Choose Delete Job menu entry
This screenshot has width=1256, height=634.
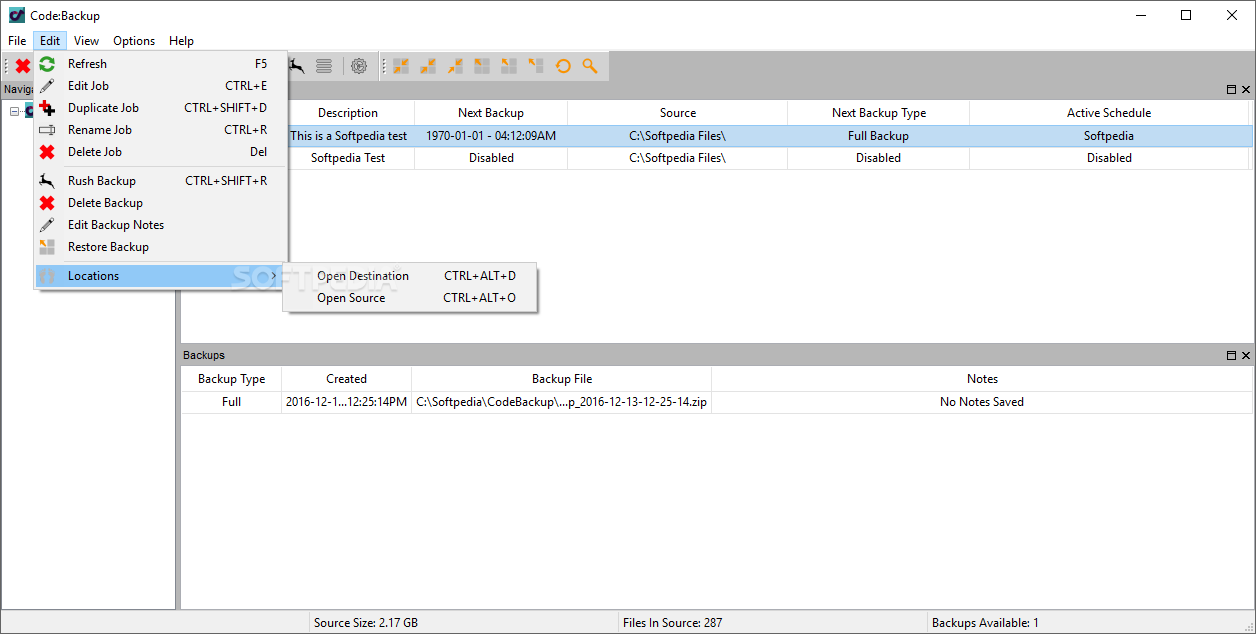tap(161, 152)
